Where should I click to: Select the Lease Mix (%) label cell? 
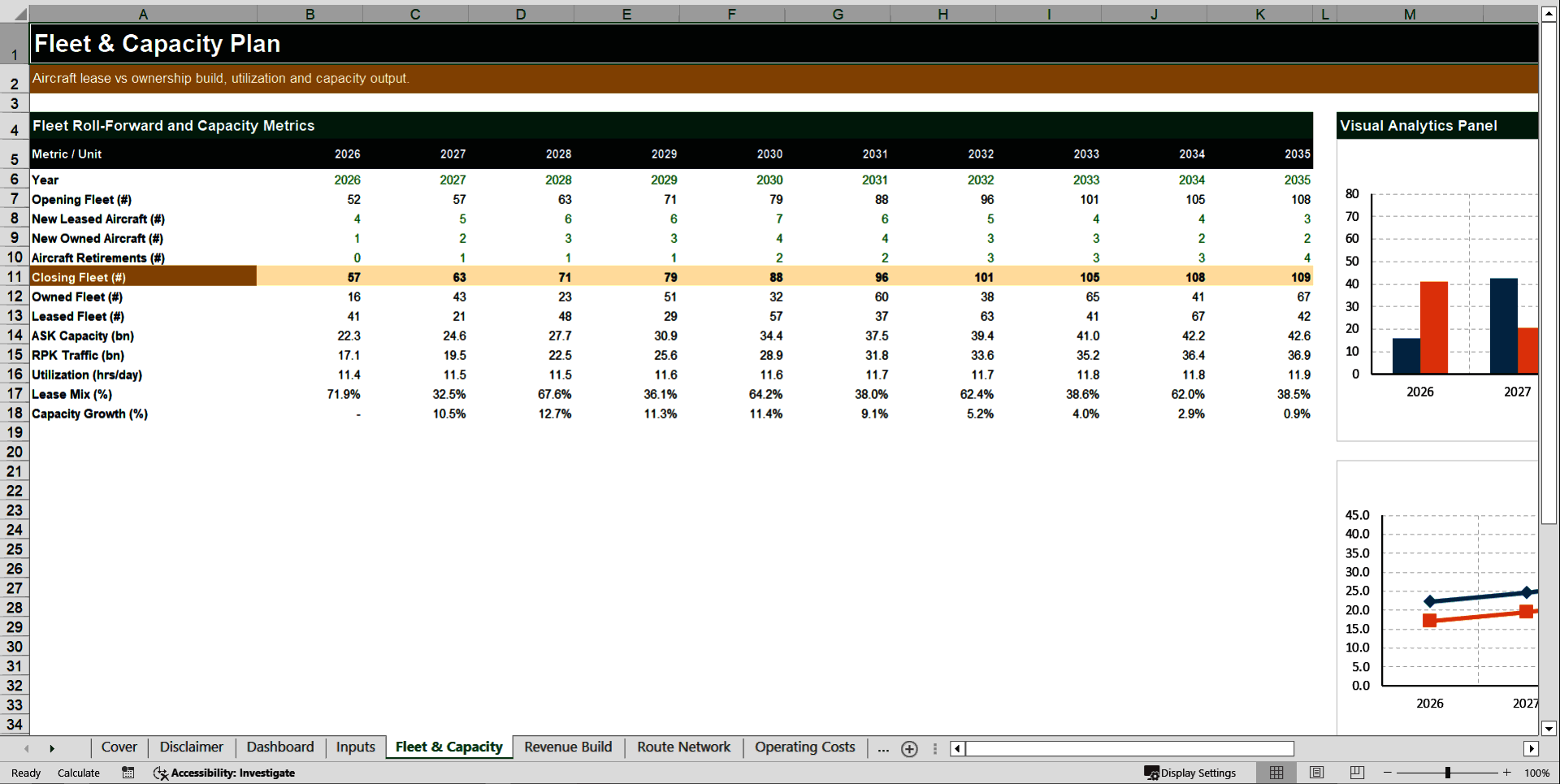143,394
